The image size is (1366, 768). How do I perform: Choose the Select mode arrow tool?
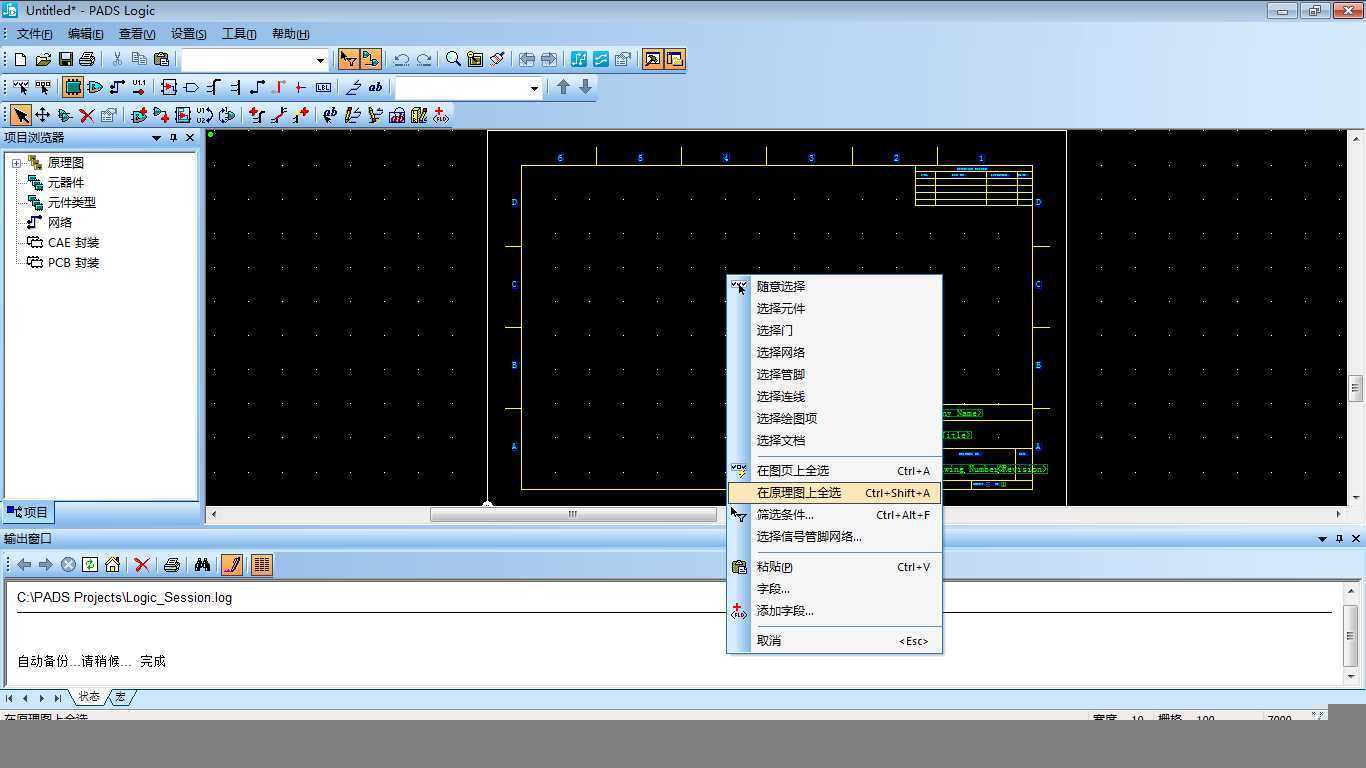pyautogui.click(x=20, y=115)
